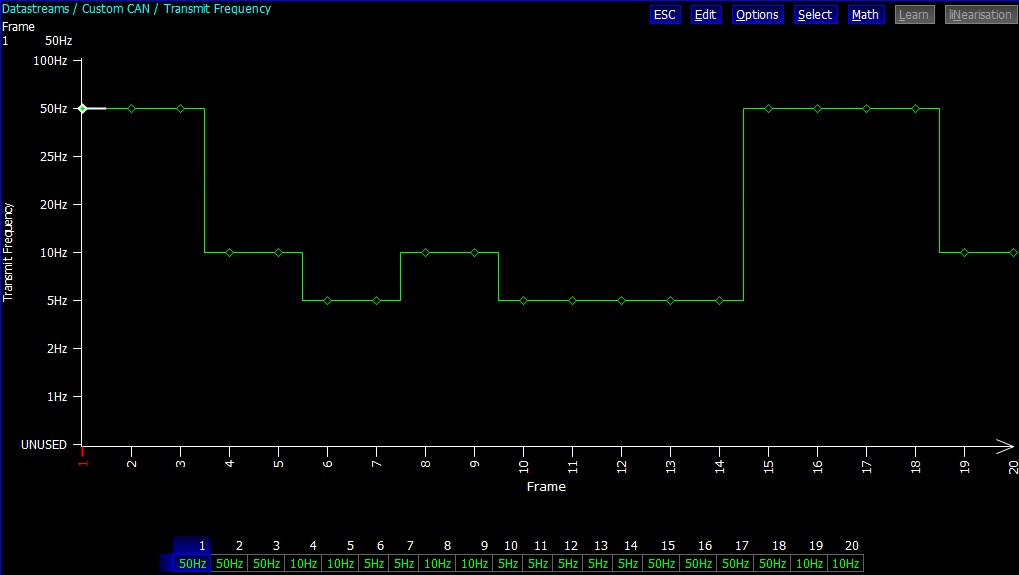This screenshot has height=575, width=1019.
Task: Select the highlighted data point at frame 1
Action: pos(83,108)
